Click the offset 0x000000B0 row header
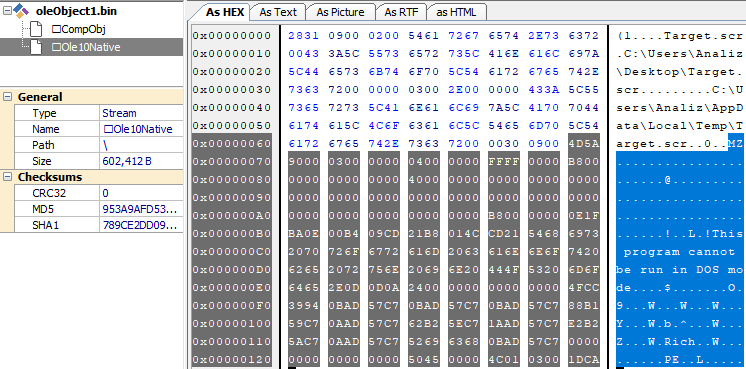Screen dimensions: 746x369 pos(232,233)
